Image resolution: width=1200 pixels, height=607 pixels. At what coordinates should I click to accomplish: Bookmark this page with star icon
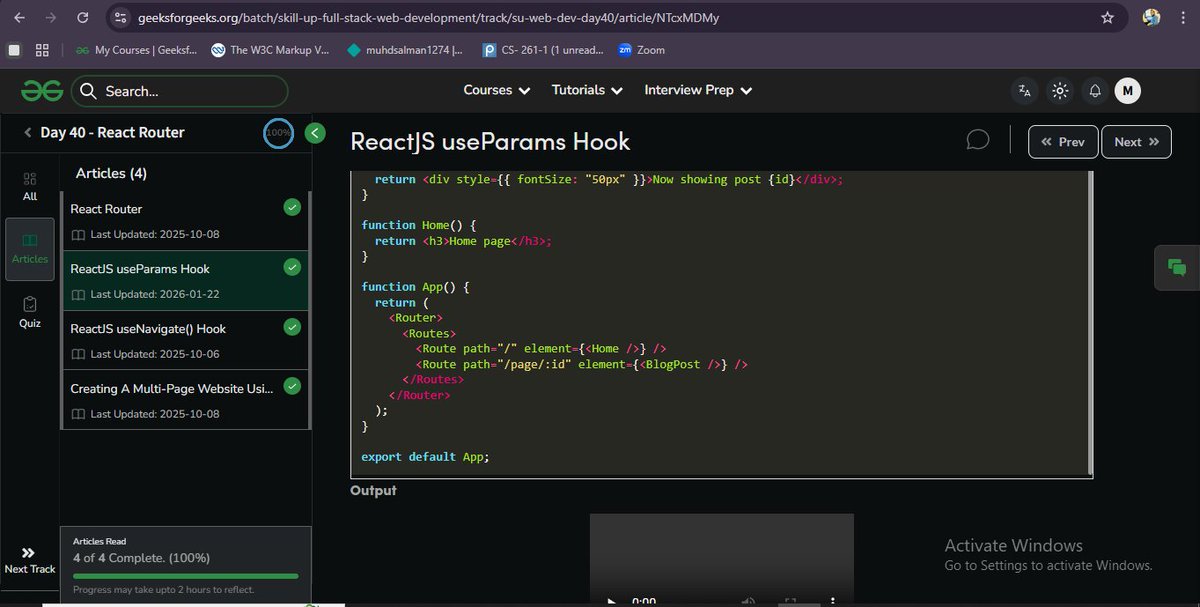[1107, 17]
